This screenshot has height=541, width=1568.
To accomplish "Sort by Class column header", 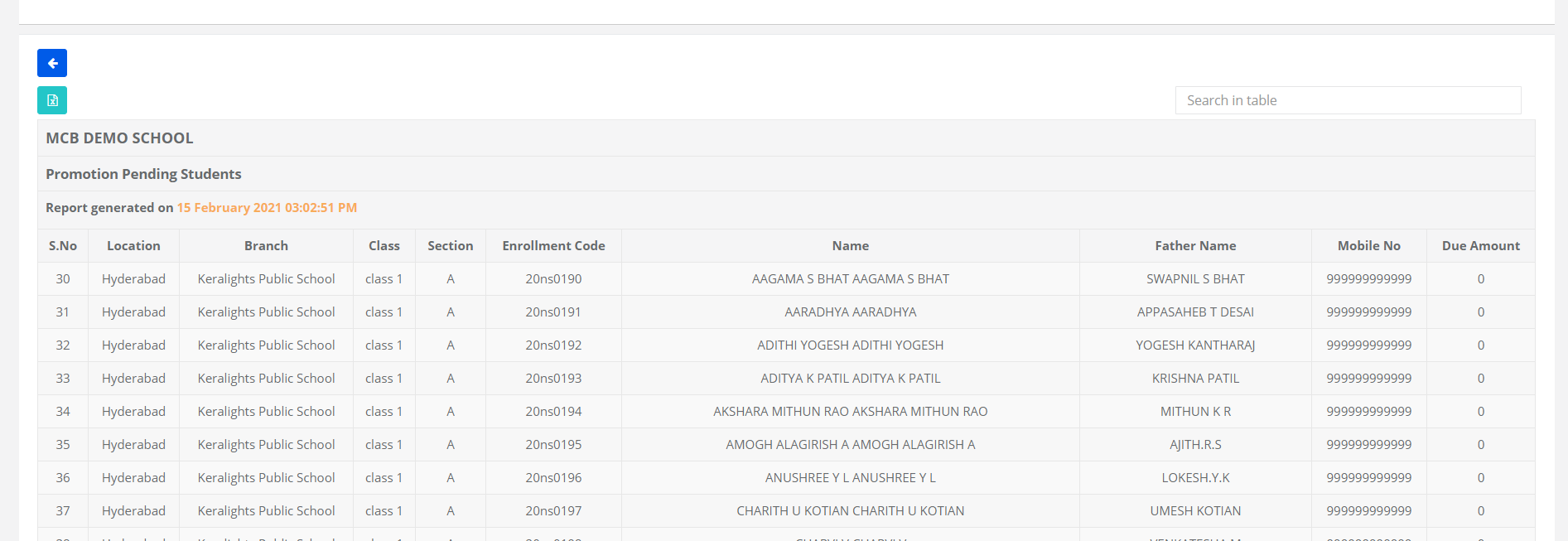I will [x=384, y=246].
